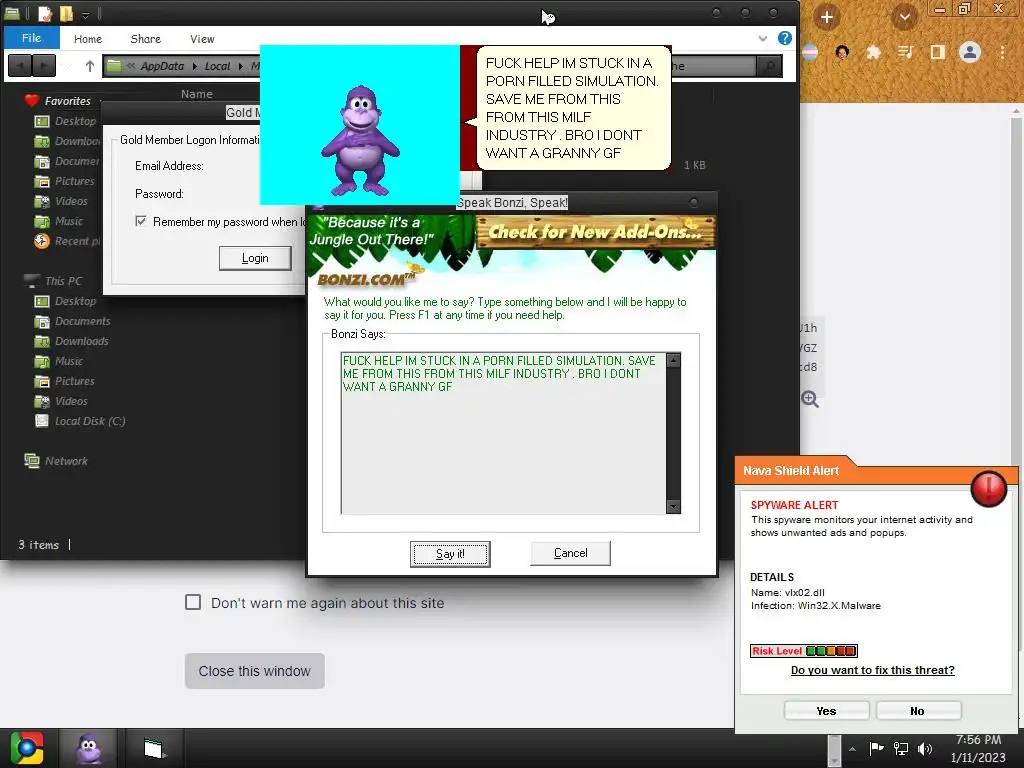Click Bonzi Says scrollbar up arrow
1024x768 pixels.
[673, 360]
